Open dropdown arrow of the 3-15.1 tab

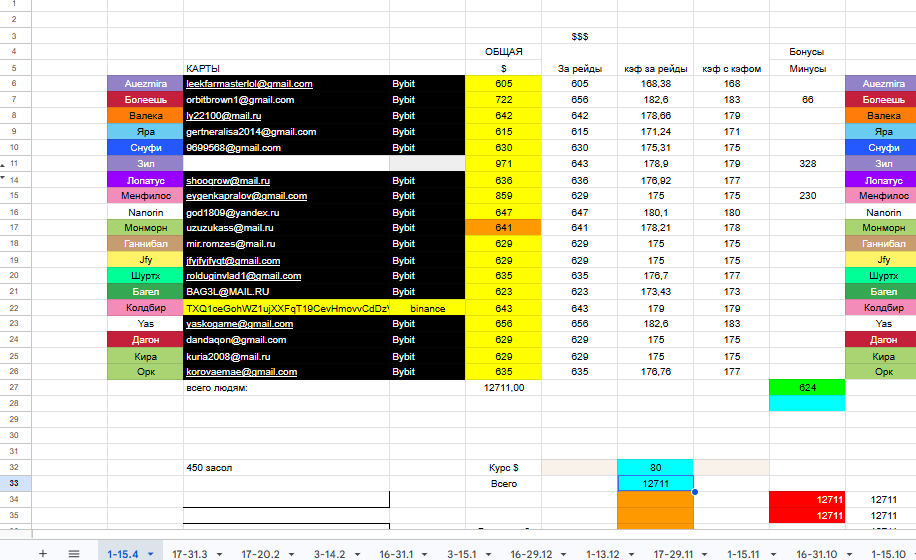coord(488,554)
